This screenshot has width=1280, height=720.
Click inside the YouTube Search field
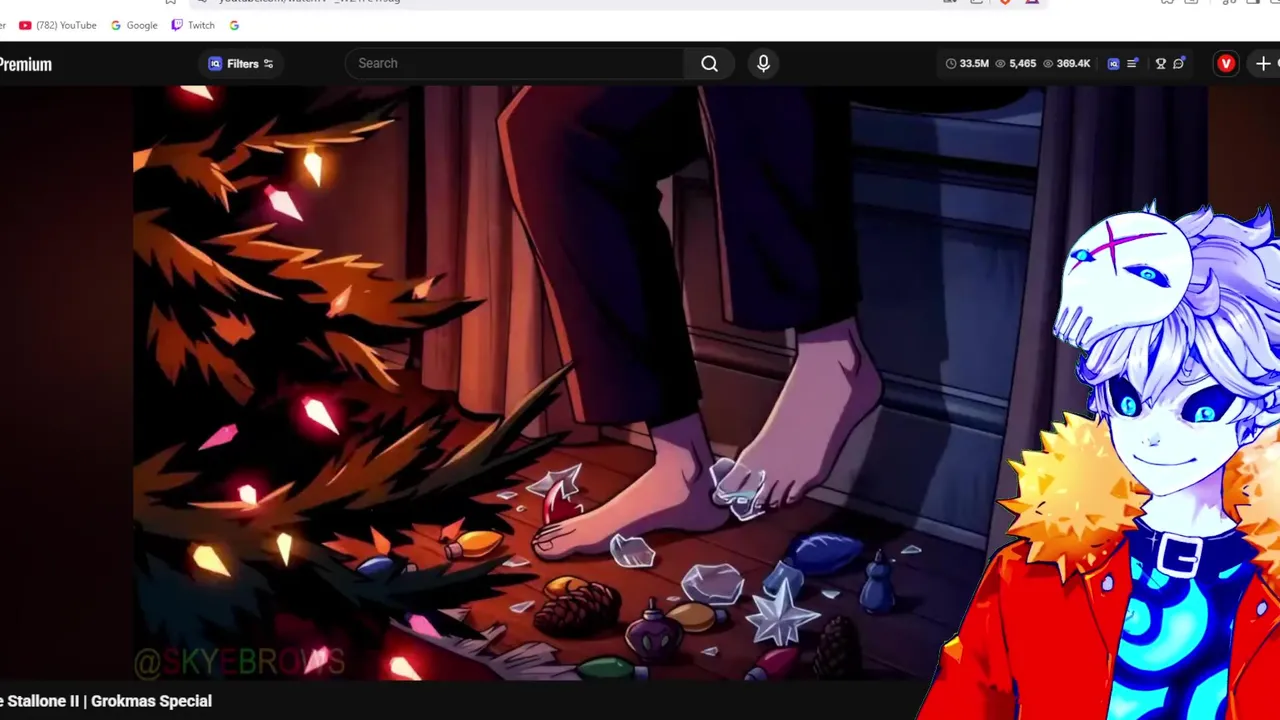515,63
